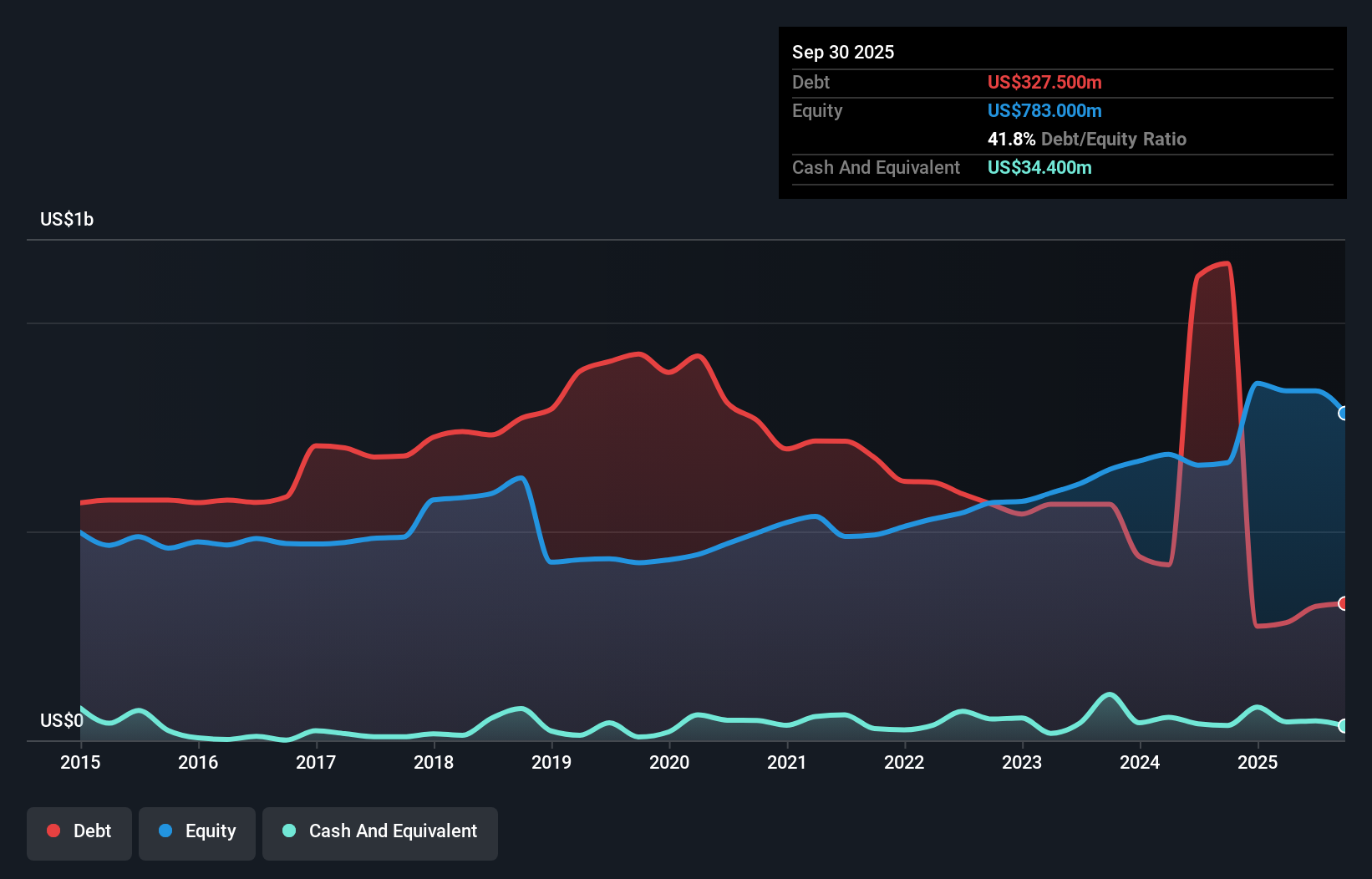Select the blue equity endpoint marker on chart
The width and height of the screenshot is (1372, 879).
coord(1344,412)
